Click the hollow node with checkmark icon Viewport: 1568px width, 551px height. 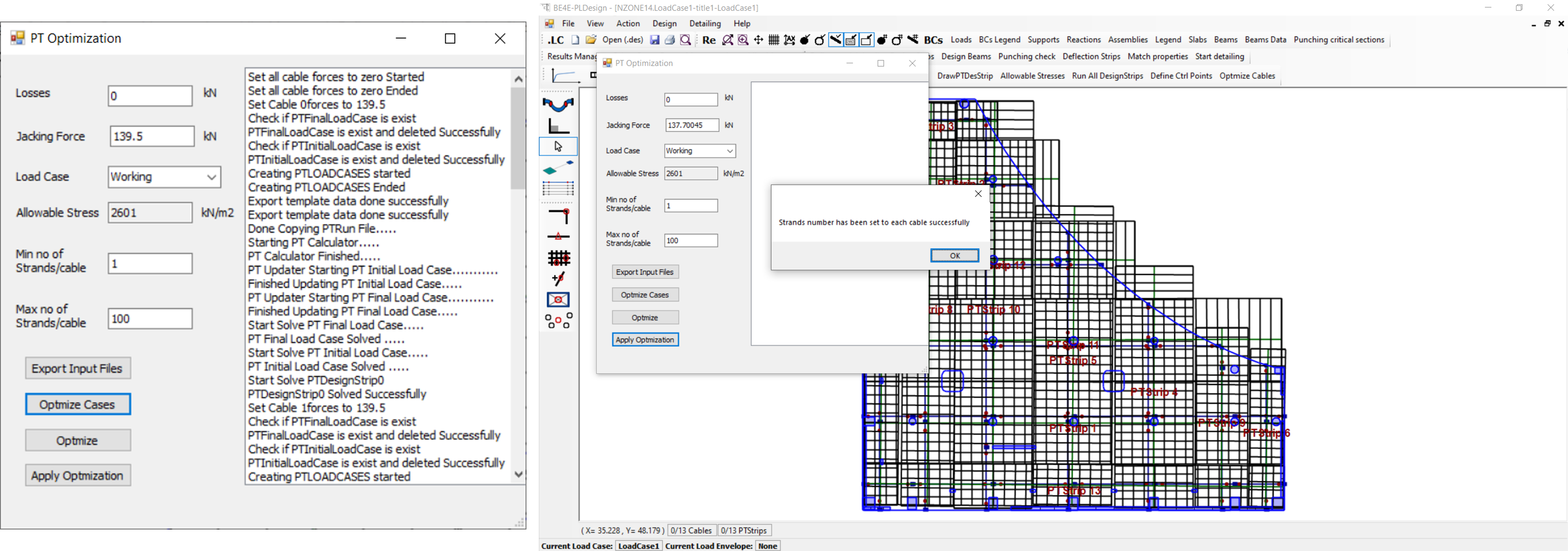820,40
